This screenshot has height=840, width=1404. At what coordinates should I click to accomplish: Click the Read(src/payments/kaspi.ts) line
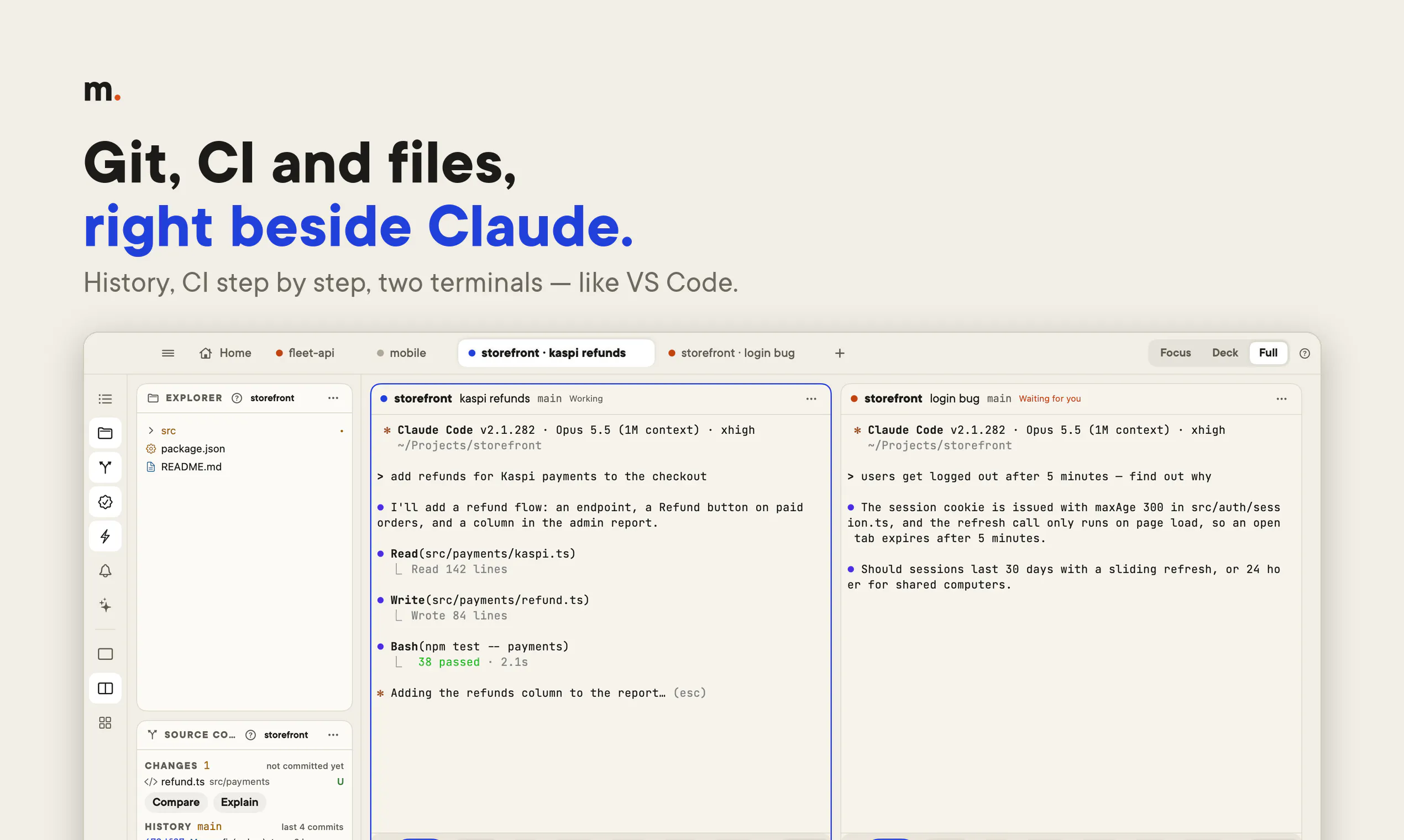click(483, 554)
